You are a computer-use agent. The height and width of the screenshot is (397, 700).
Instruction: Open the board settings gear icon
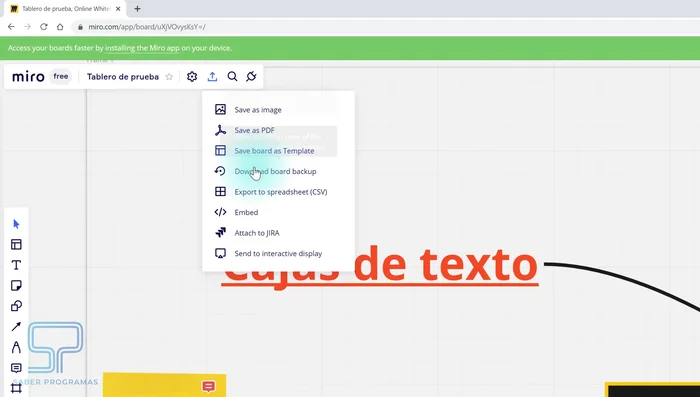tap(192, 76)
